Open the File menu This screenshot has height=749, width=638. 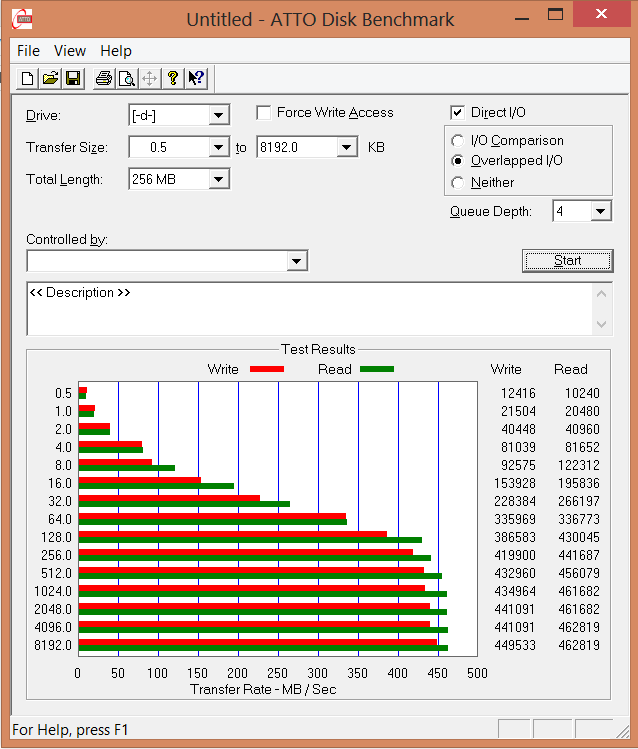28,51
